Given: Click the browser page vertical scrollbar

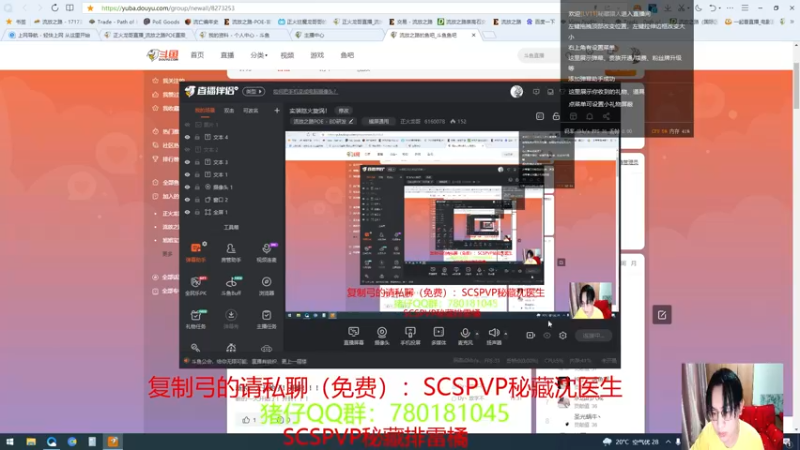Looking at the screenshot, I should point(796,84).
